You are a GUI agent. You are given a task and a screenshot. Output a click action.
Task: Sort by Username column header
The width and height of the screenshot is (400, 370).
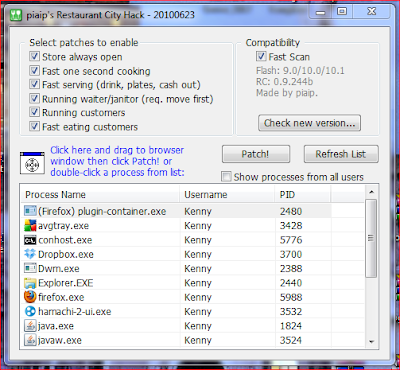pos(228,195)
